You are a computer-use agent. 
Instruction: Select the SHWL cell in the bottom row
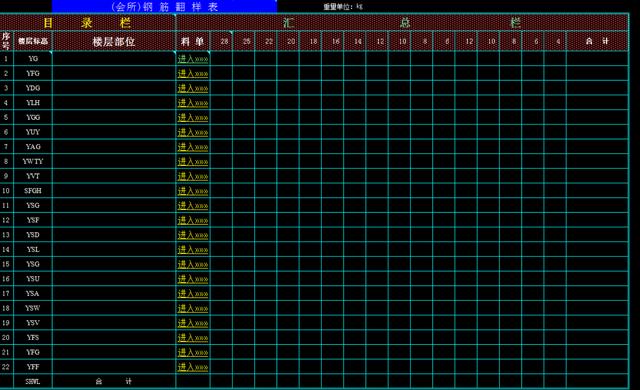click(33, 381)
